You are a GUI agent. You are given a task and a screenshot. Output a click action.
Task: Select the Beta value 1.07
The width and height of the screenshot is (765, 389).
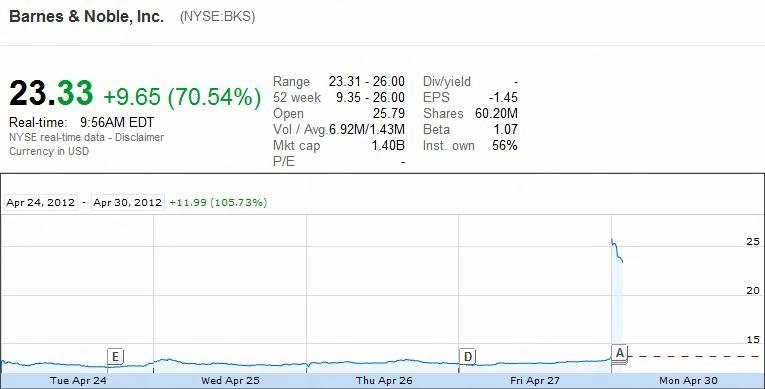(506, 129)
